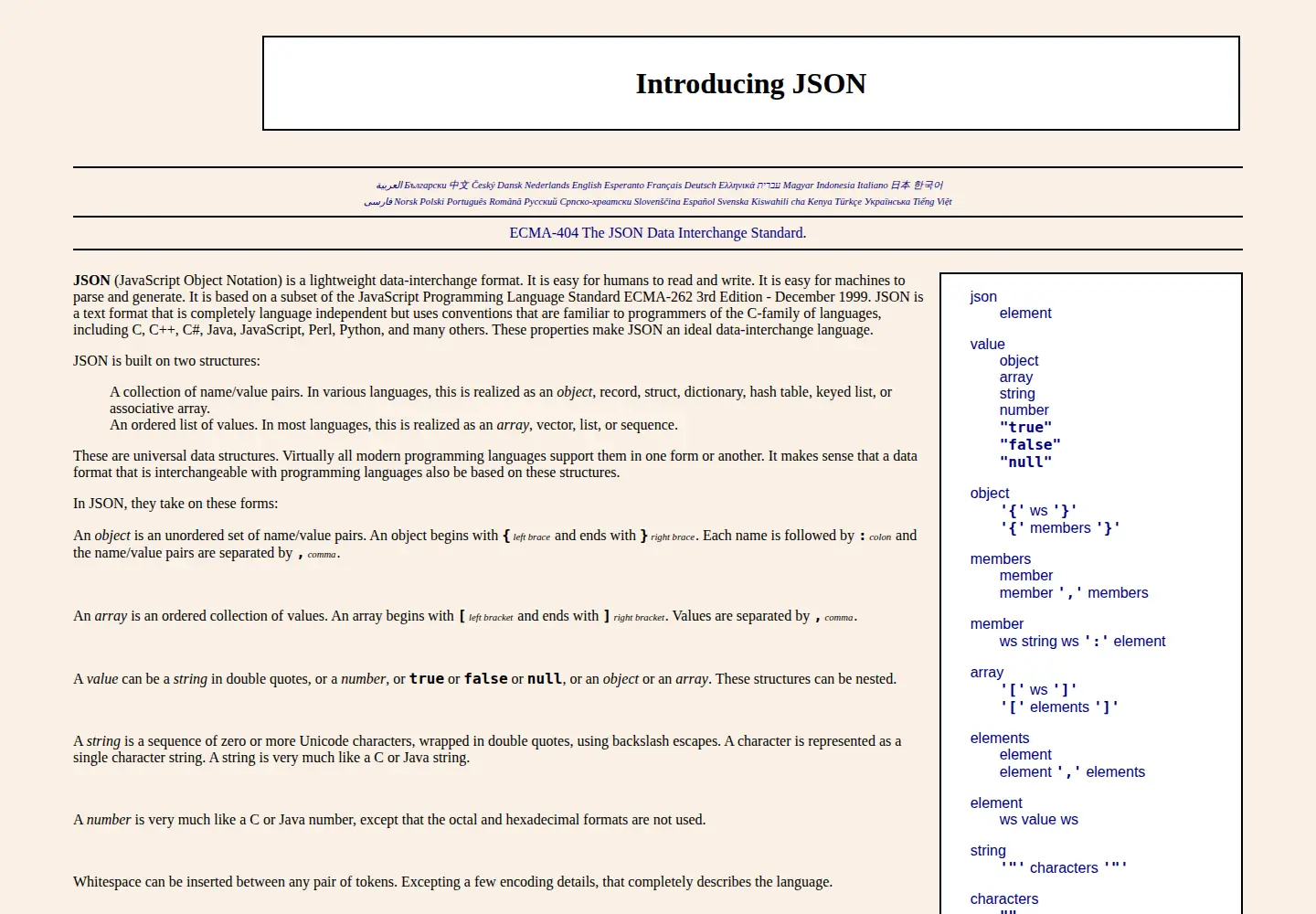Open the Polski translation
The height and width of the screenshot is (914, 1316).
click(432, 201)
